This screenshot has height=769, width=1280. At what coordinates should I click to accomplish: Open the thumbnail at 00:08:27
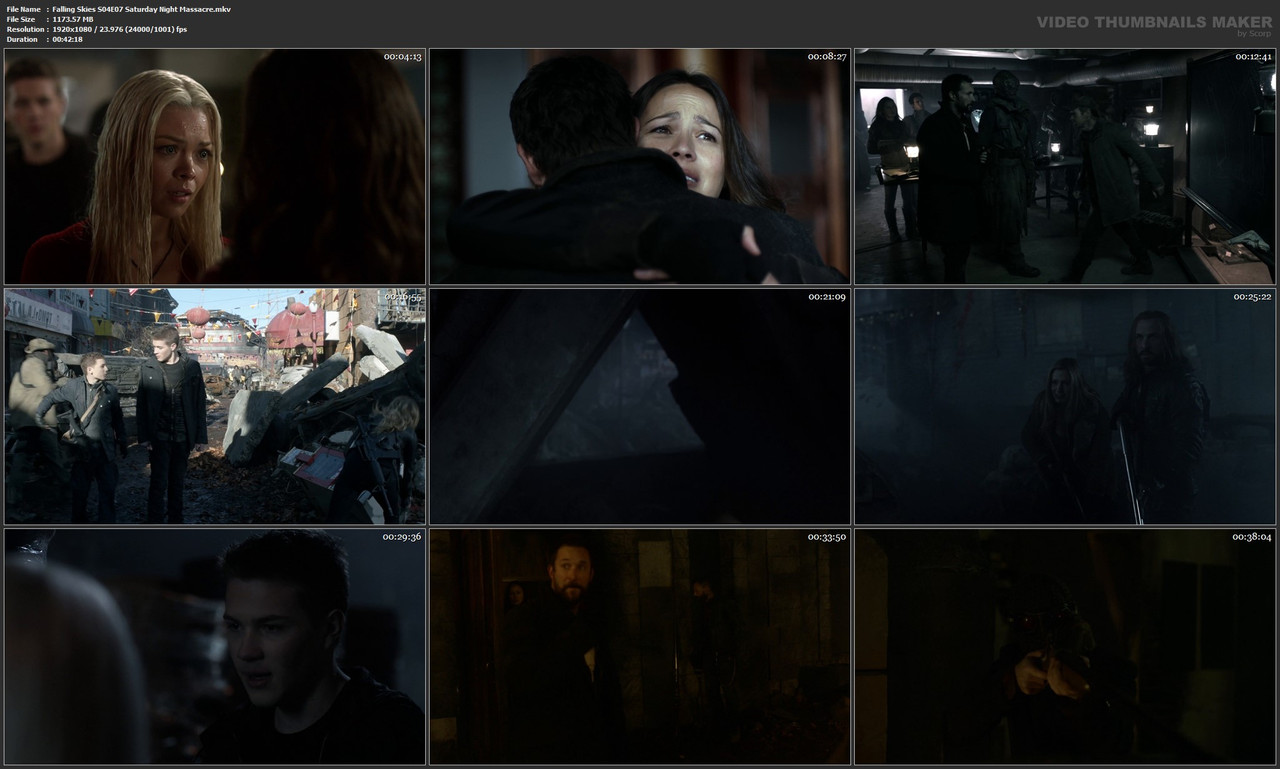coord(640,167)
